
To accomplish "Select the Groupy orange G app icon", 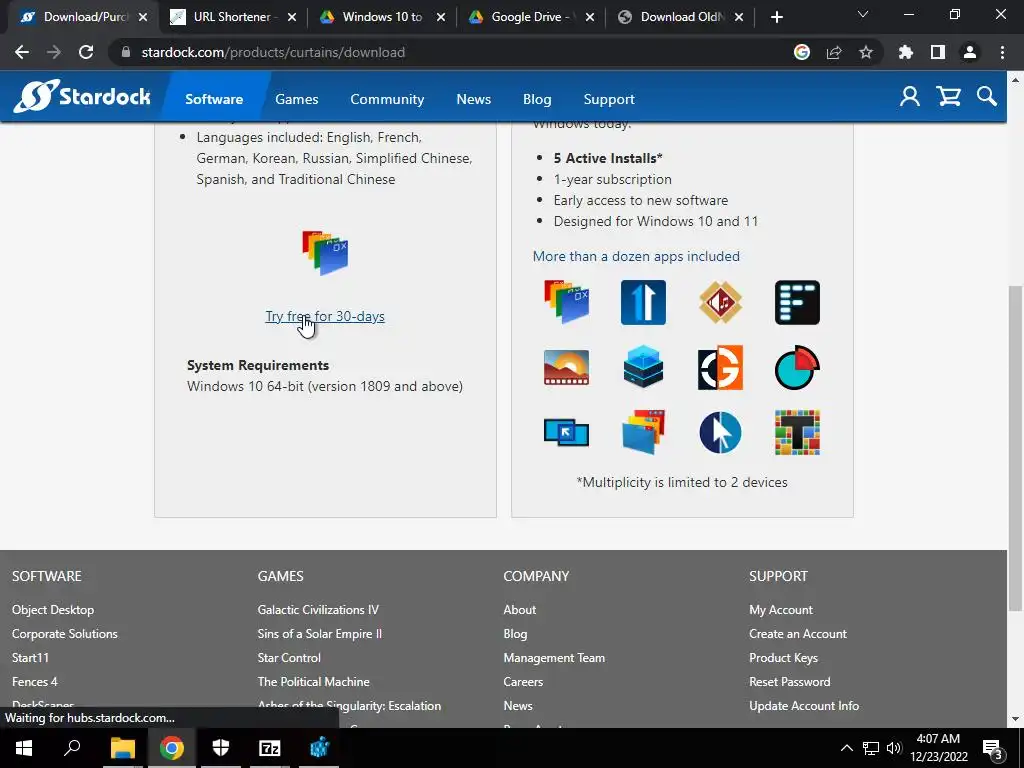I will pyautogui.click(x=720, y=368).
